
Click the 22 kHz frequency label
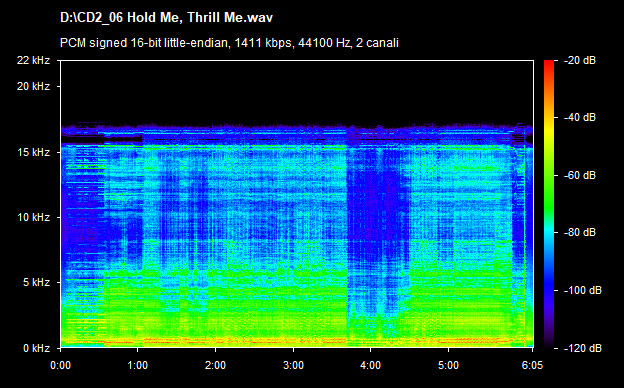click(x=33, y=60)
